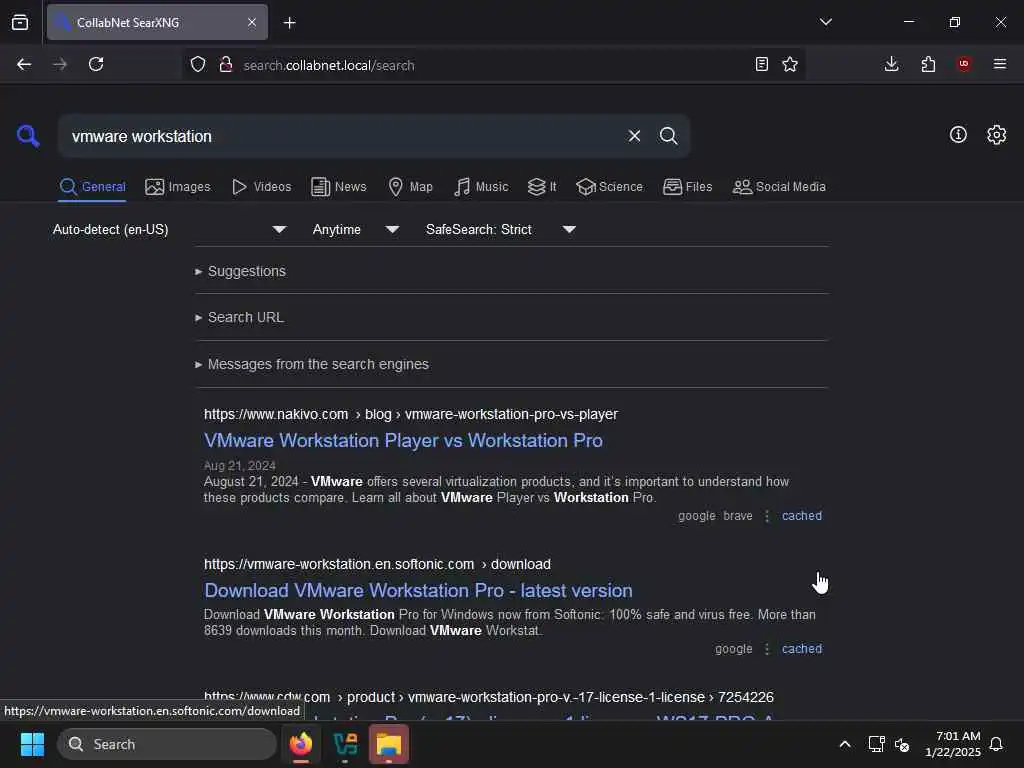The image size is (1024, 768).
Task: List all tabs with the chevron
Action: (x=825, y=22)
